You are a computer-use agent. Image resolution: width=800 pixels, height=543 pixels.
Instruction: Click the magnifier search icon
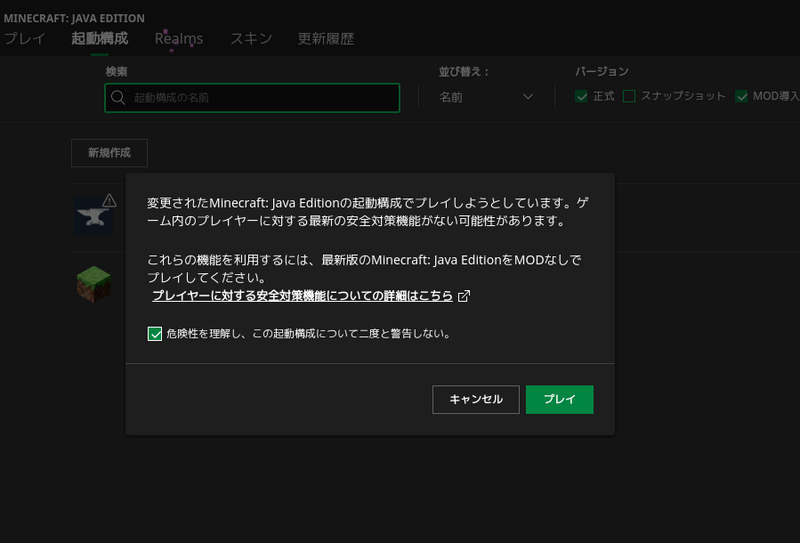pyautogui.click(x=118, y=97)
